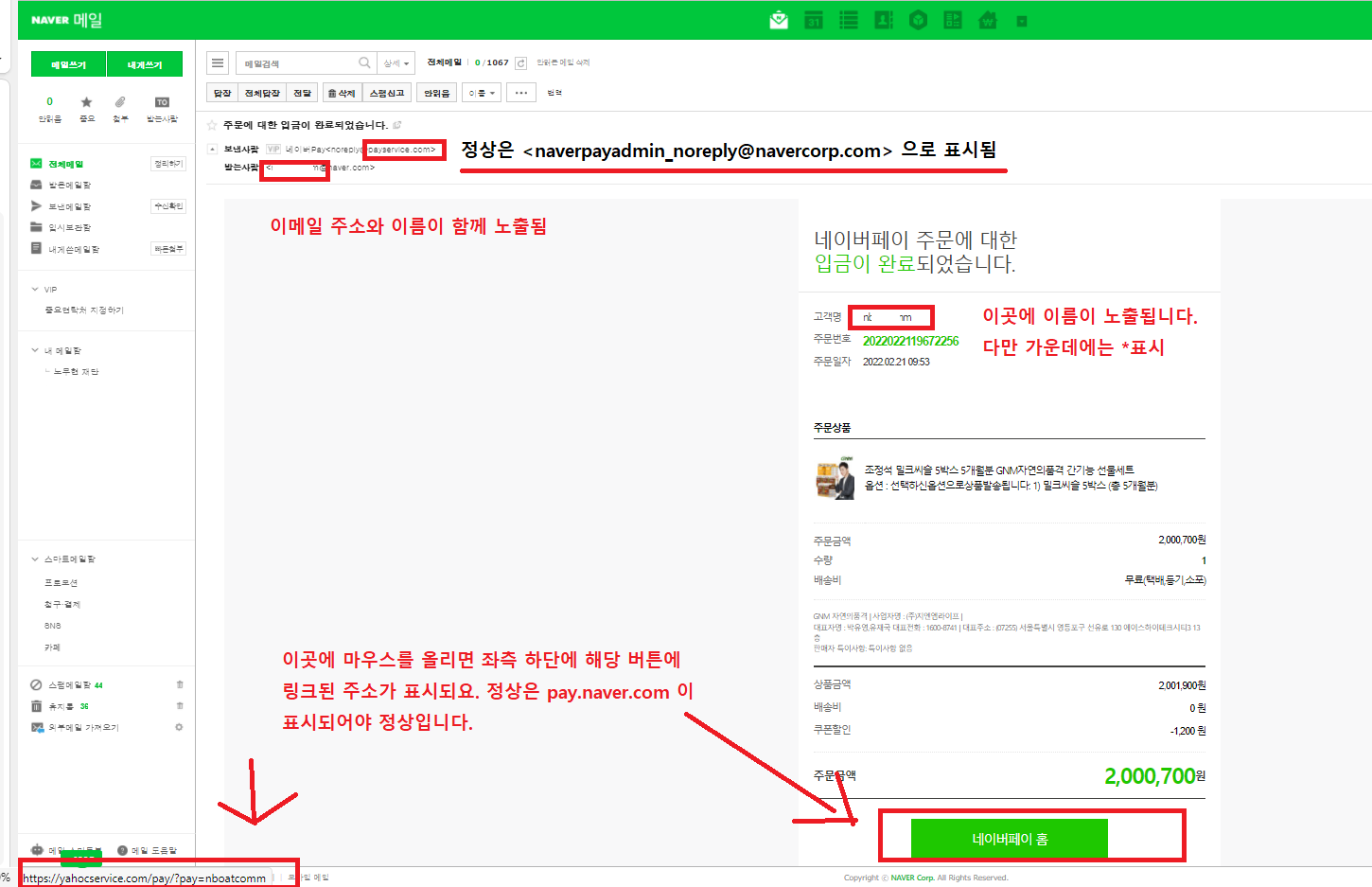The height and width of the screenshot is (887, 1372).
Task: Click the green 네이버페이 홈 button
Action: click(x=1010, y=839)
